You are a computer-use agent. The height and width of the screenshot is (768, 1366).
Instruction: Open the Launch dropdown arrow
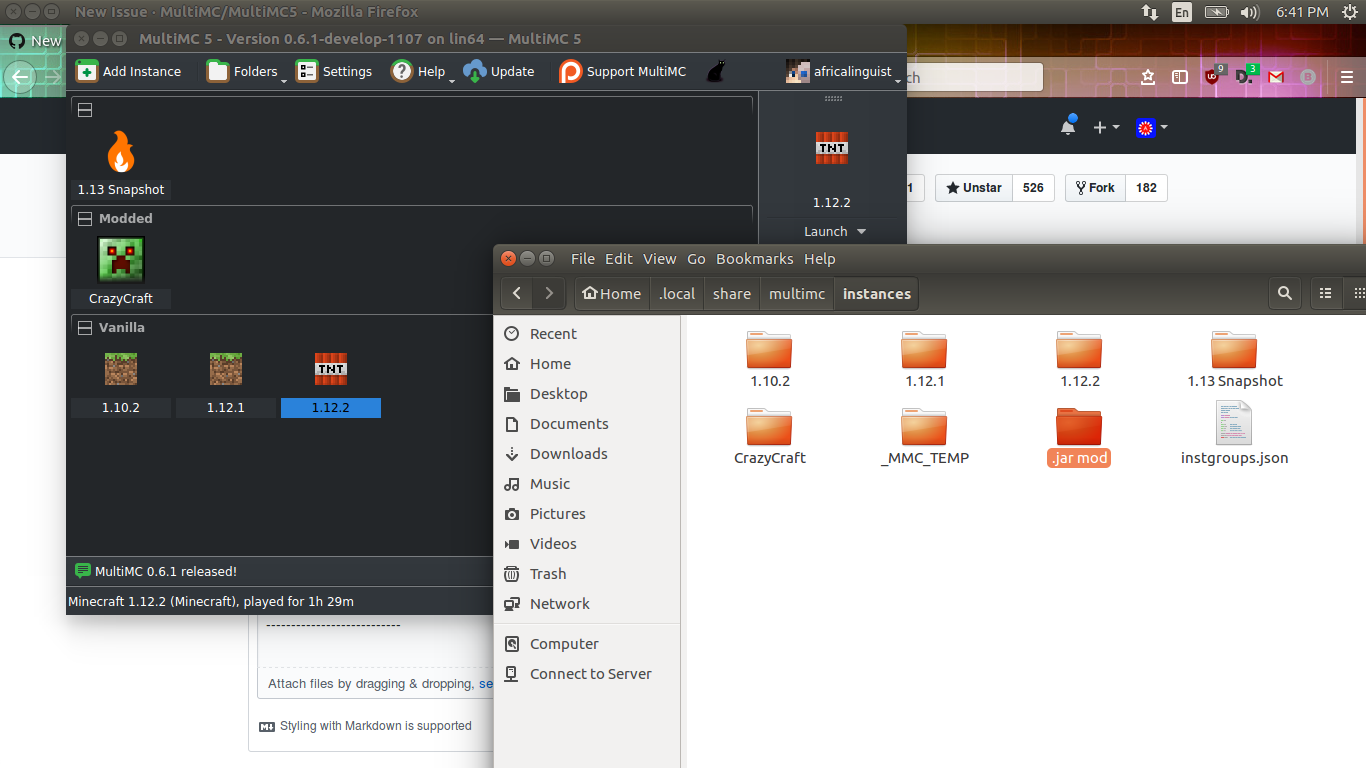click(x=860, y=232)
